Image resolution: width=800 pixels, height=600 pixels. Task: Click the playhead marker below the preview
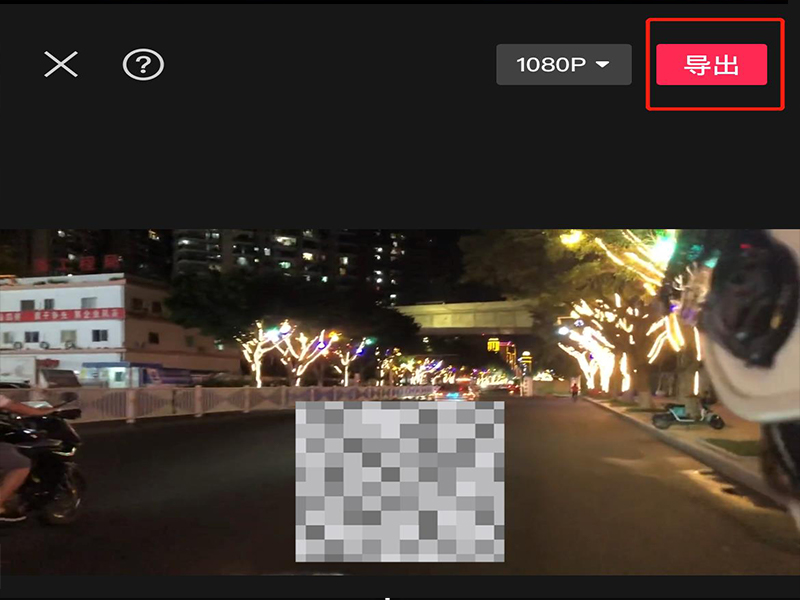click(388, 595)
